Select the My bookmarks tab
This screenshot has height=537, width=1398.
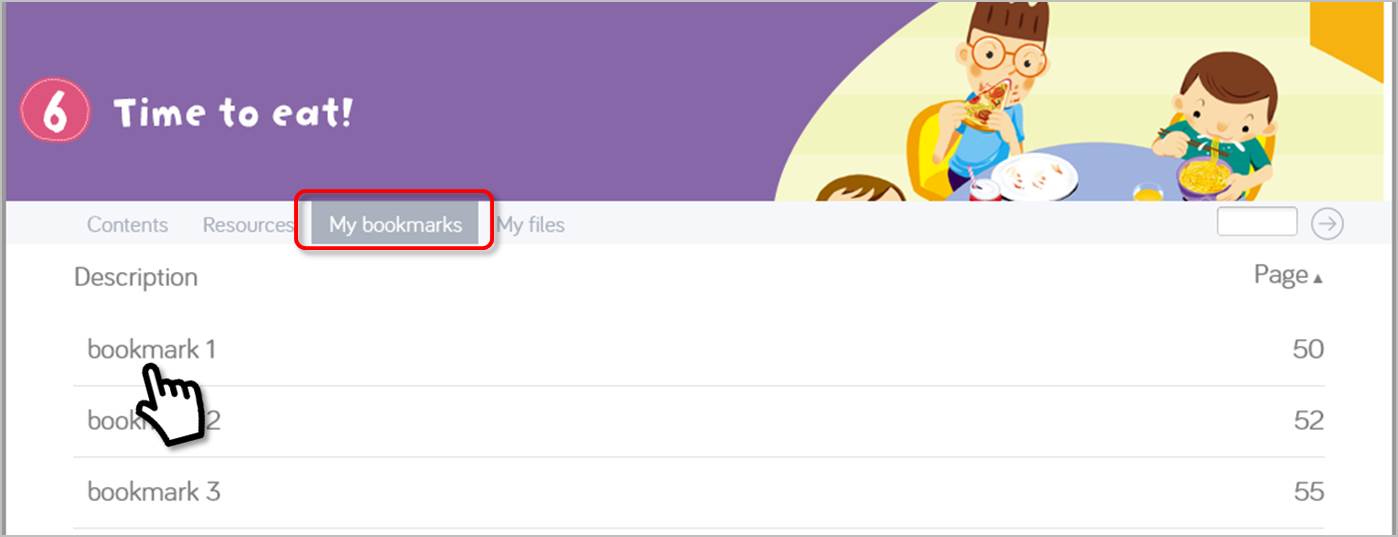tap(395, 223)
